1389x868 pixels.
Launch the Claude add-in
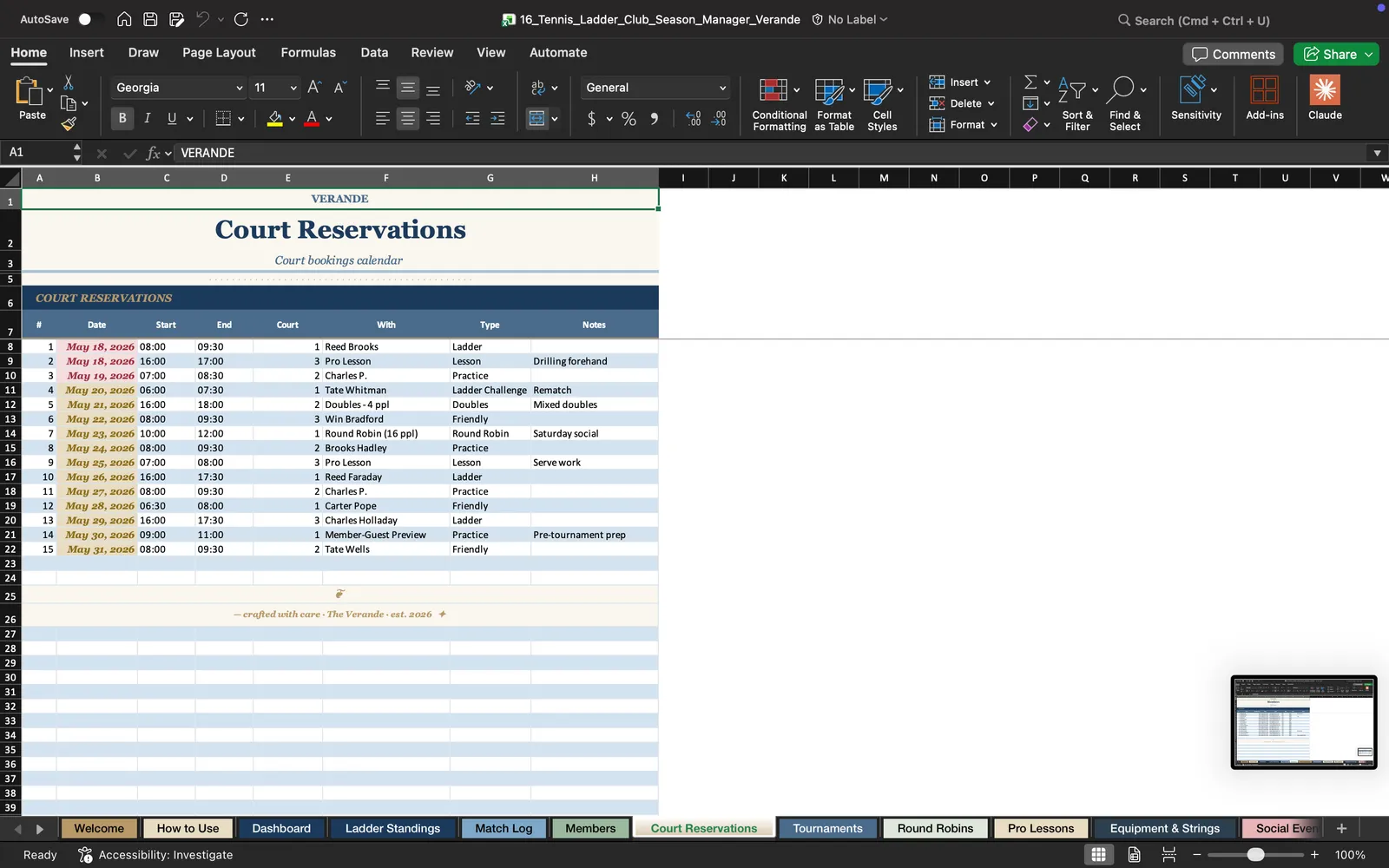(x=1325, y=98)
